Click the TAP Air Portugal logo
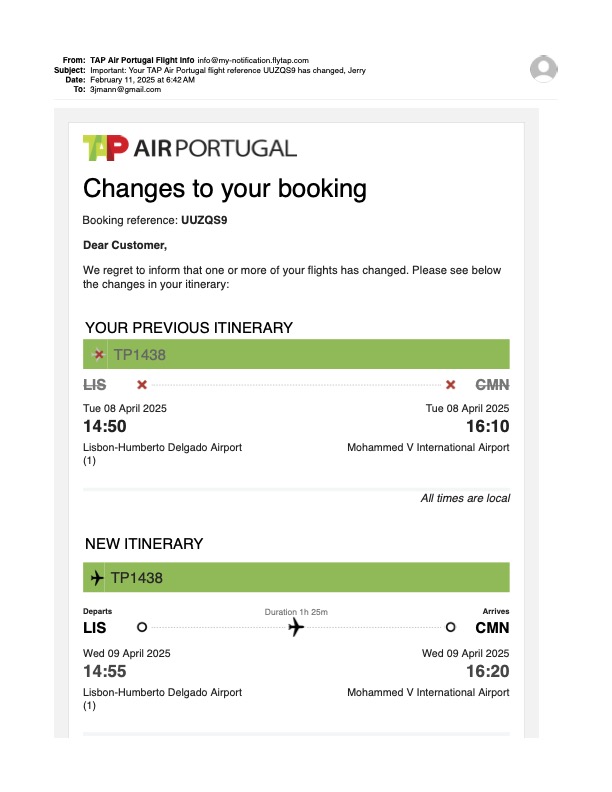The image size is (612, 792). pyautogui.click(x=190, y=148)
